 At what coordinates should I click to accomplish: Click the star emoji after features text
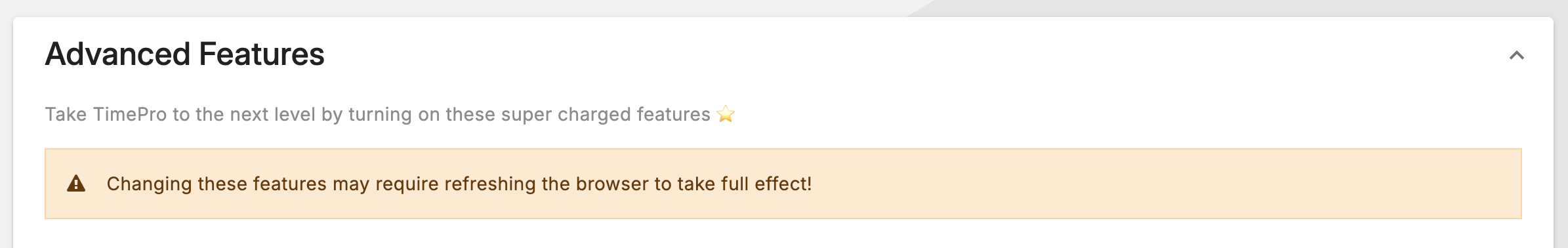pos(726,114)
